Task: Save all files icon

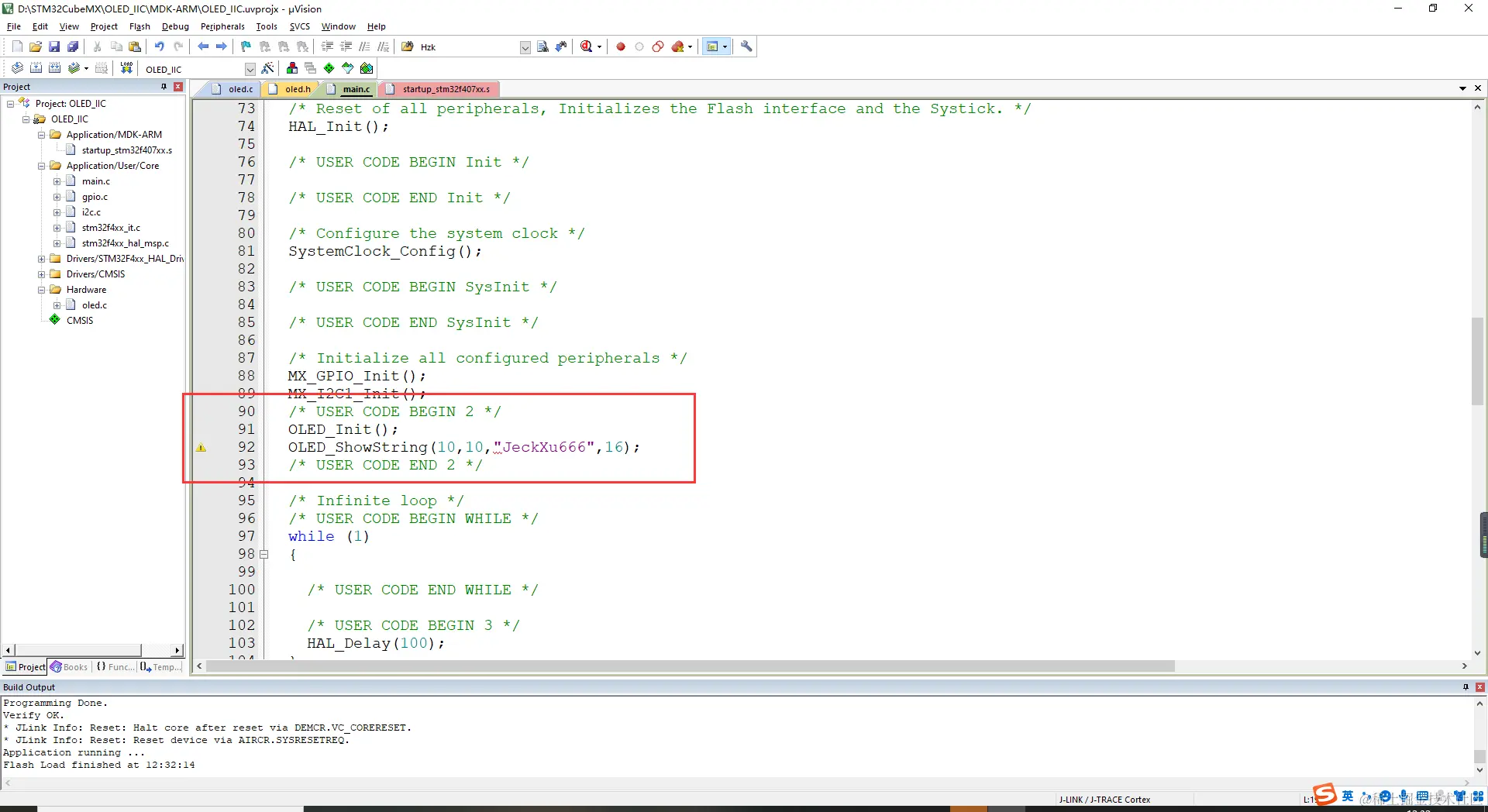Action: 73,46
